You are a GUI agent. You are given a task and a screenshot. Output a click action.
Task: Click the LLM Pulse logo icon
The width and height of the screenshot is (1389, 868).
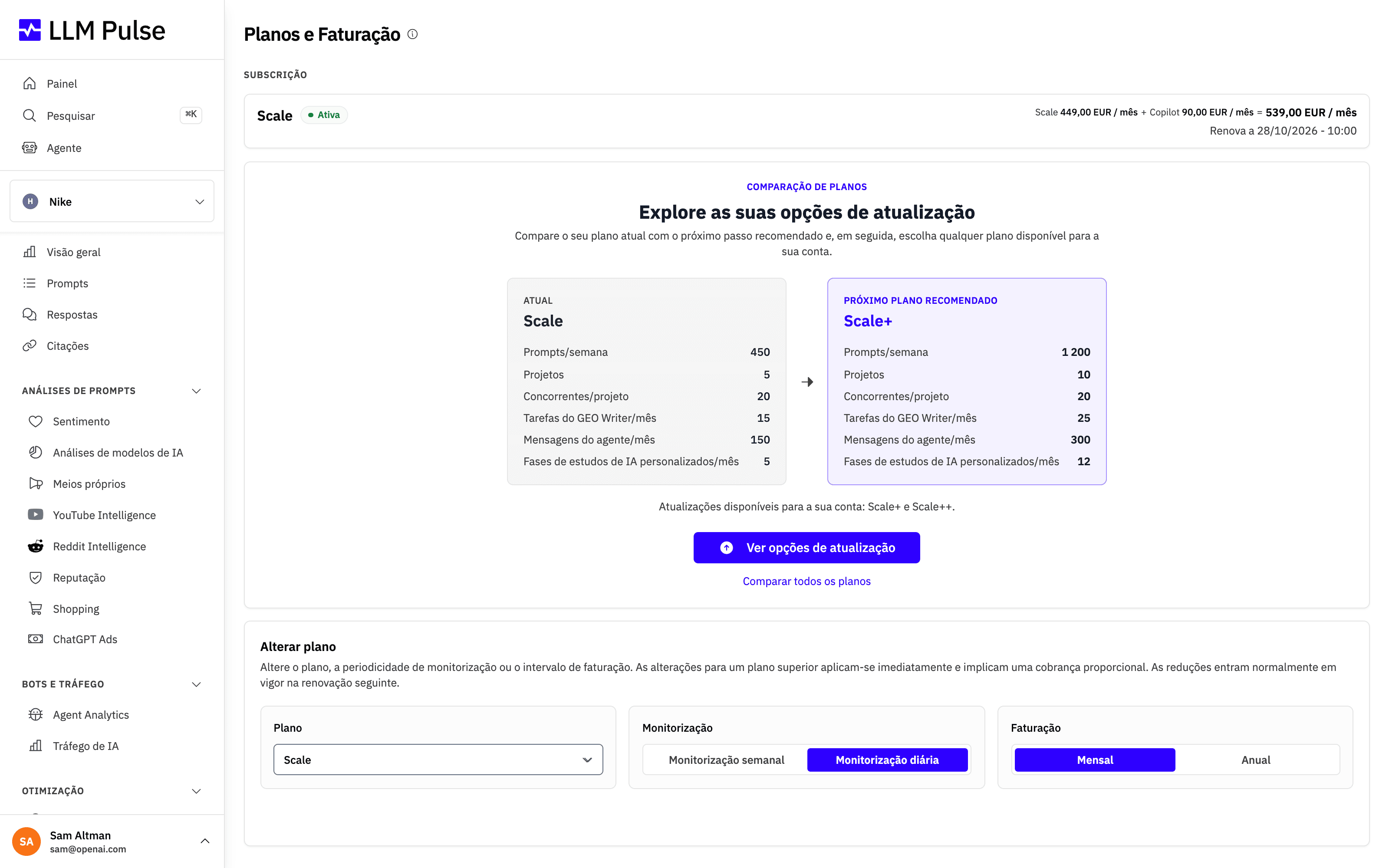tap(30, 30)
